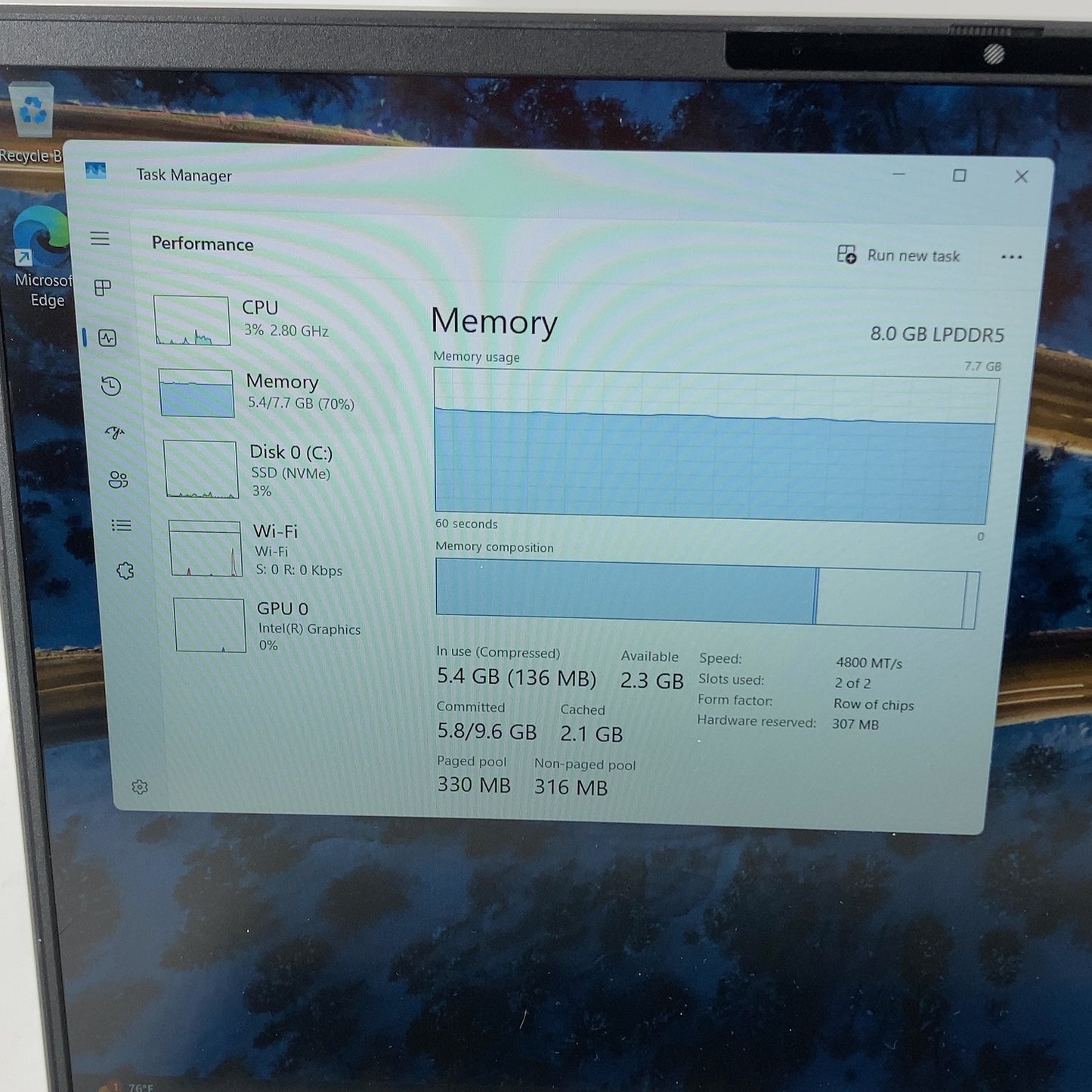Click the Paged pool value 330 MB

474,784
